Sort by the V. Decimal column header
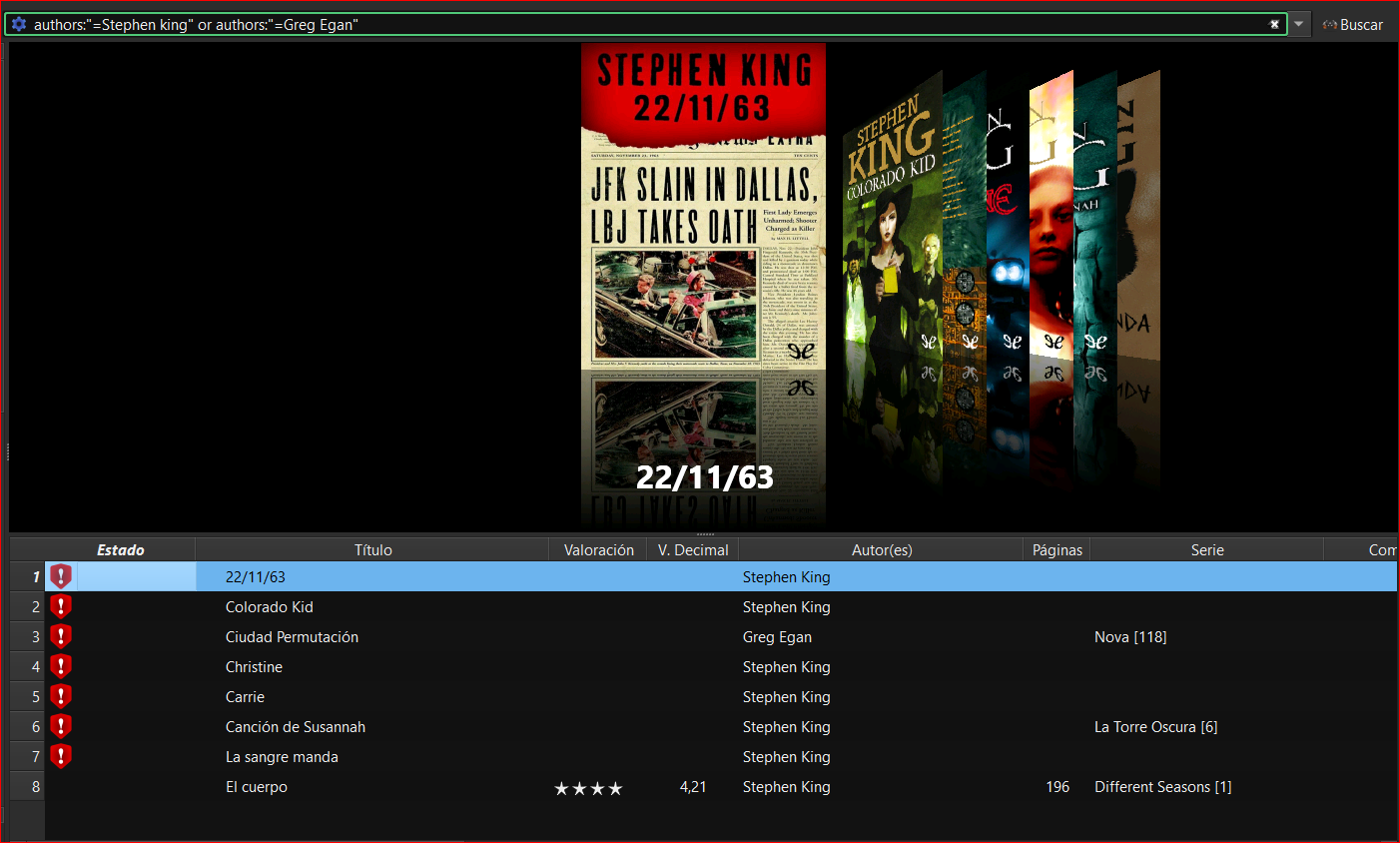Screen dimensions: 1400x843 coord(693,550)
